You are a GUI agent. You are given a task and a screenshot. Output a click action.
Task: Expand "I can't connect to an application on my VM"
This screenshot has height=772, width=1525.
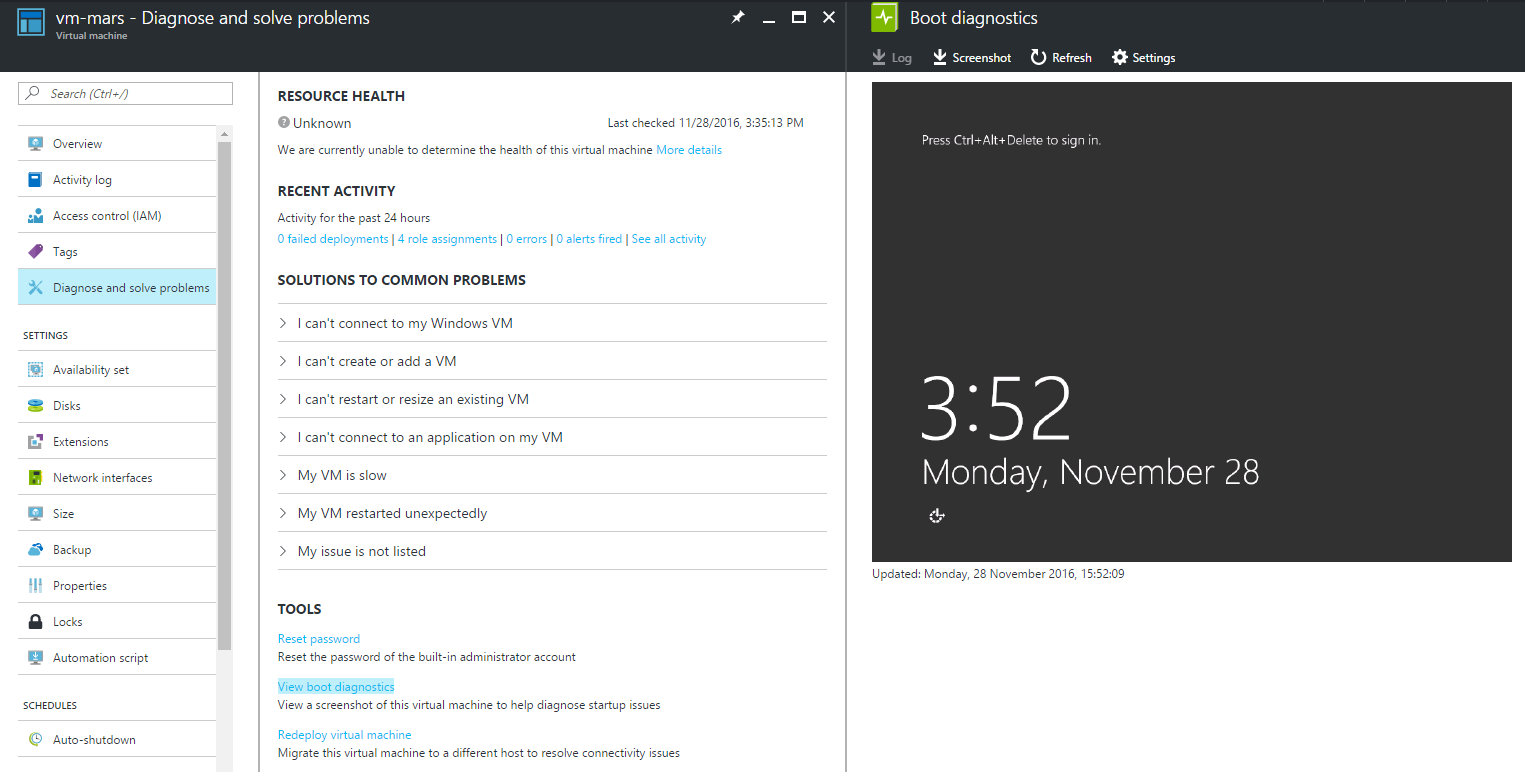pyautogui.click(x=552, y=437)
